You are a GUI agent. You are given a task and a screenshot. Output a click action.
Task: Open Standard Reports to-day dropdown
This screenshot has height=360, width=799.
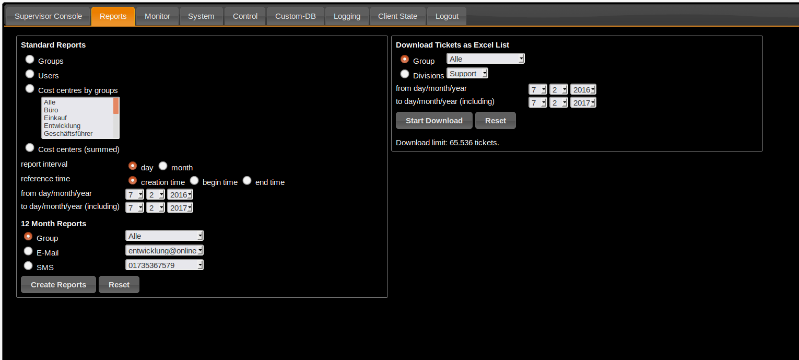(x=135, y=208)
